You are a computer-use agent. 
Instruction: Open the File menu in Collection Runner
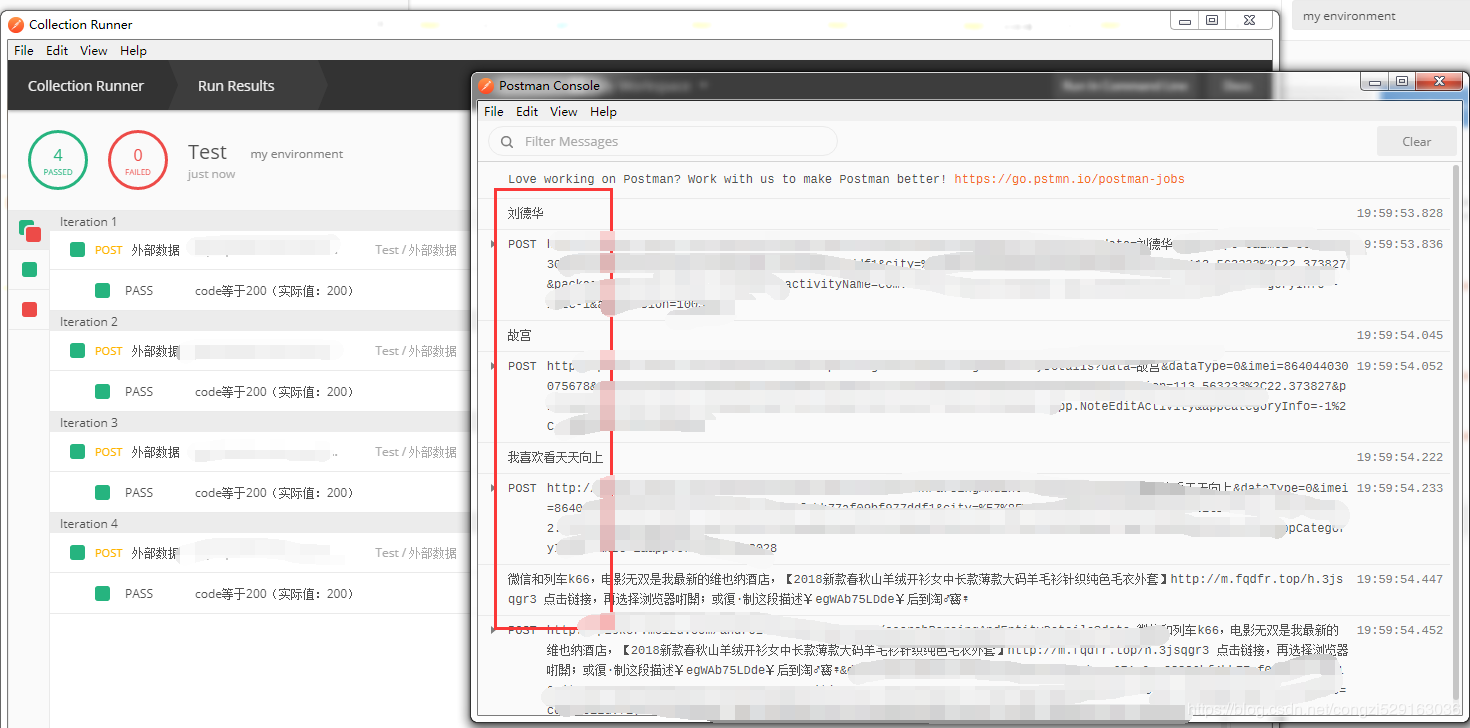pos(24,51)
